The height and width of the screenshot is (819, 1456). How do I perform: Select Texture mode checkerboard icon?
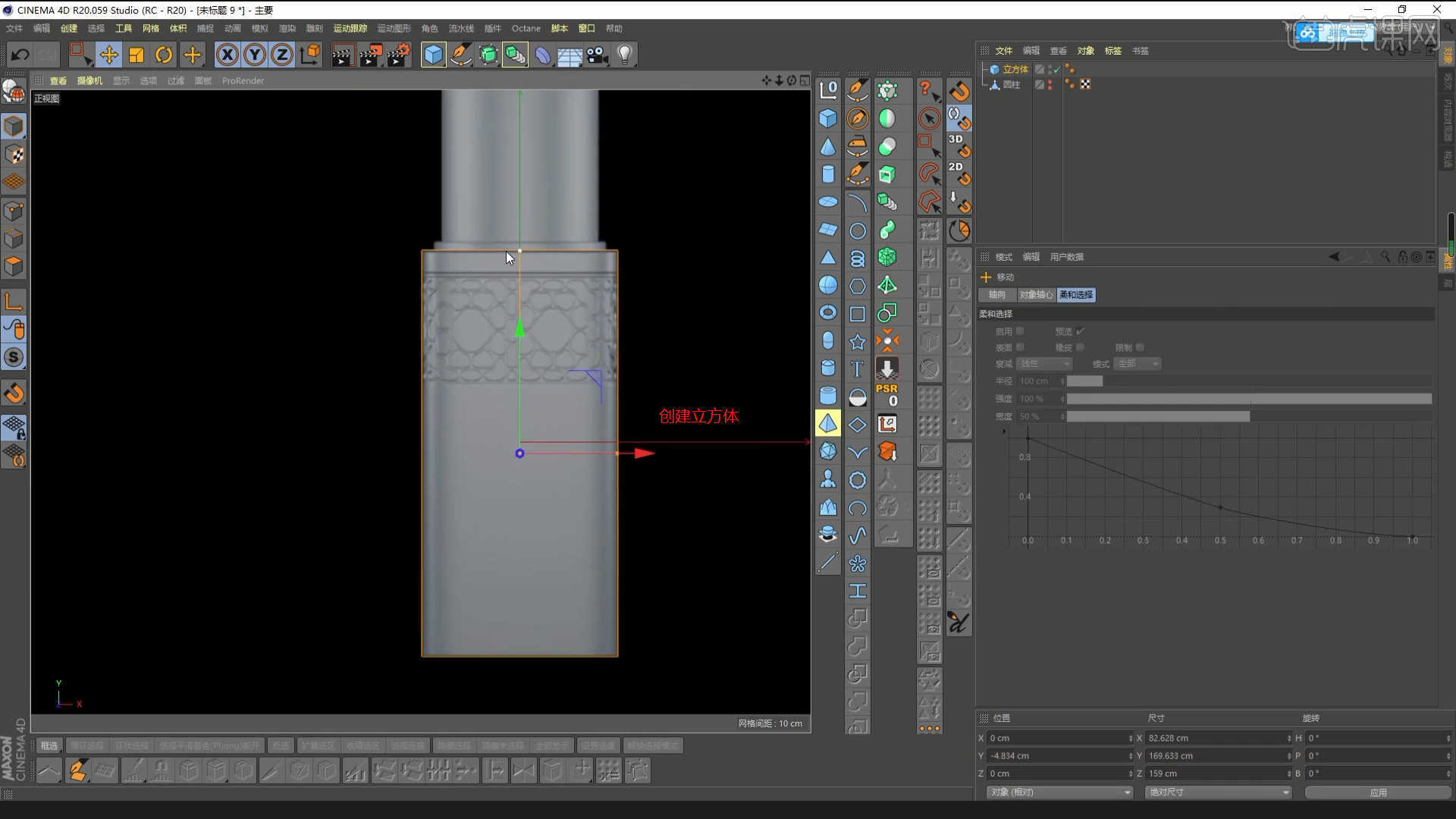tap(14, 155)
